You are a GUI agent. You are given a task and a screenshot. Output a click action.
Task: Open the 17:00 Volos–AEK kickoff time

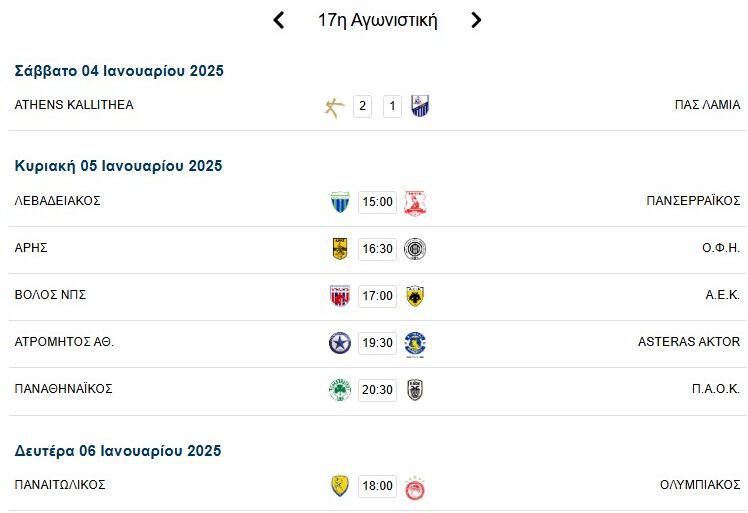[377, 296]
